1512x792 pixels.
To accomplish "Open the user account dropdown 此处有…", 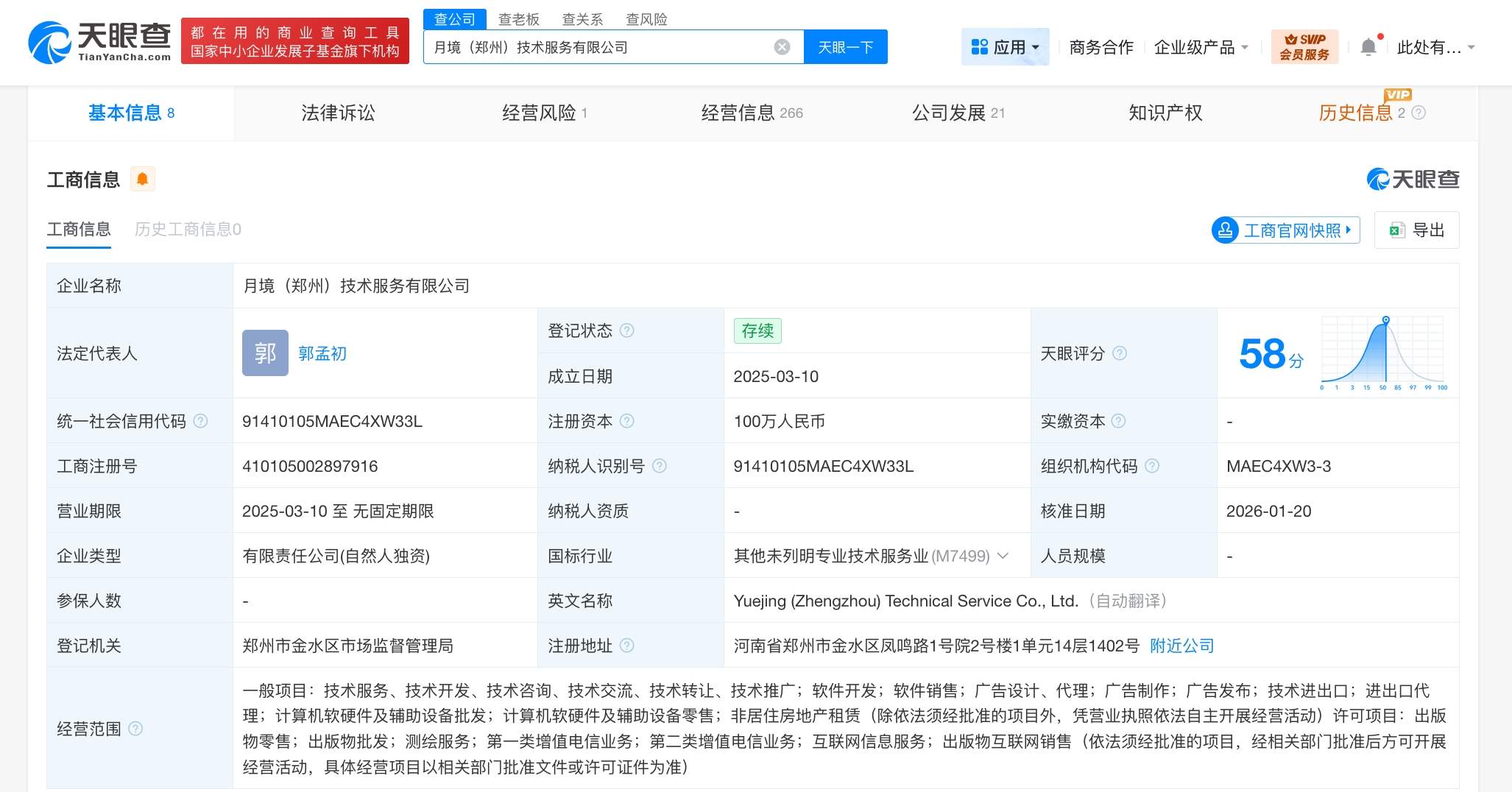I will pyautogui.click(x=1435, y=47).
